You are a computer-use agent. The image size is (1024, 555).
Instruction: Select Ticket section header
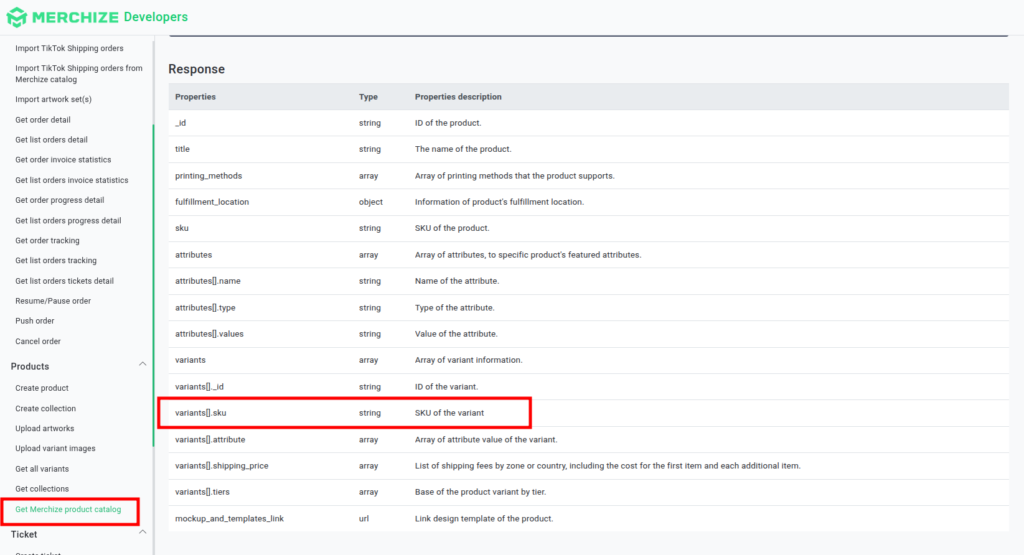(x=24, y=535)
